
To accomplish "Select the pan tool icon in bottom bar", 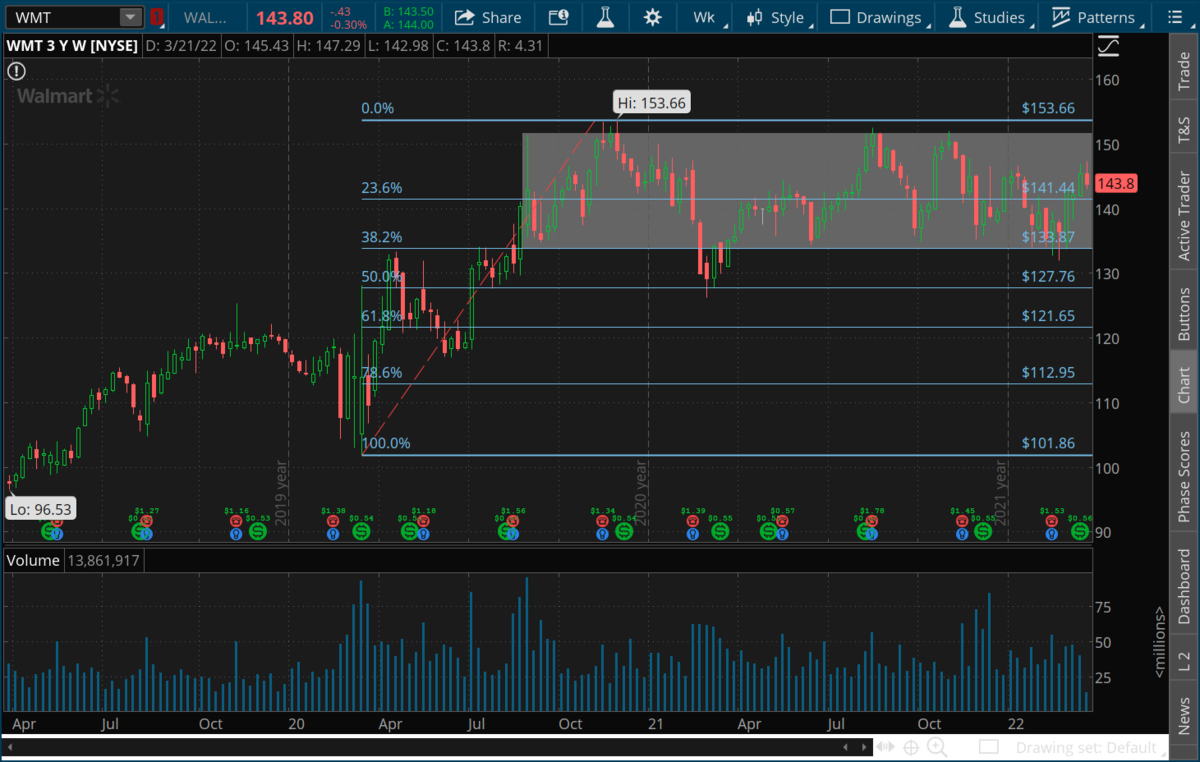I will 886,747.
